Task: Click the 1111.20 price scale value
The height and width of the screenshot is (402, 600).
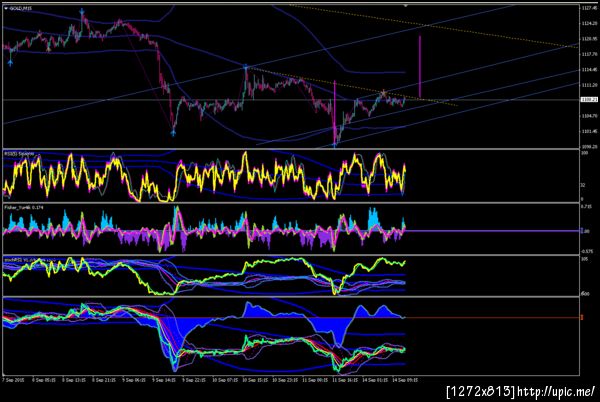Action: 589,85
